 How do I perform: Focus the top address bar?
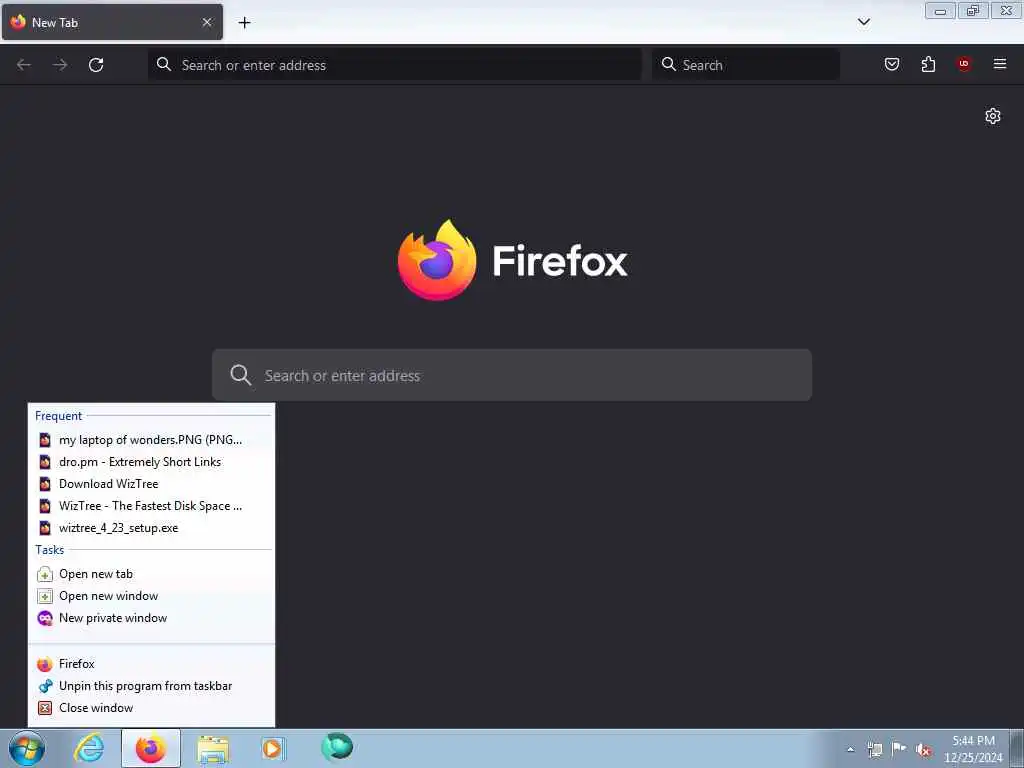pyautogui.click(x=394, y=65)
